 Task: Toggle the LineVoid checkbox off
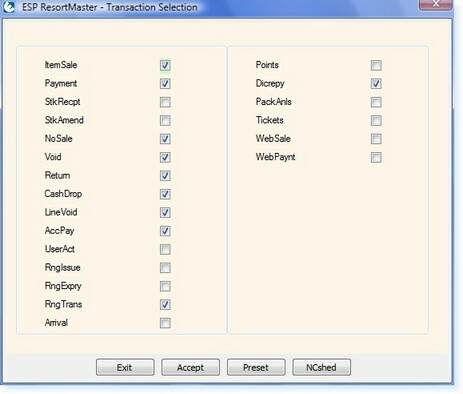[x=165, y=212]
